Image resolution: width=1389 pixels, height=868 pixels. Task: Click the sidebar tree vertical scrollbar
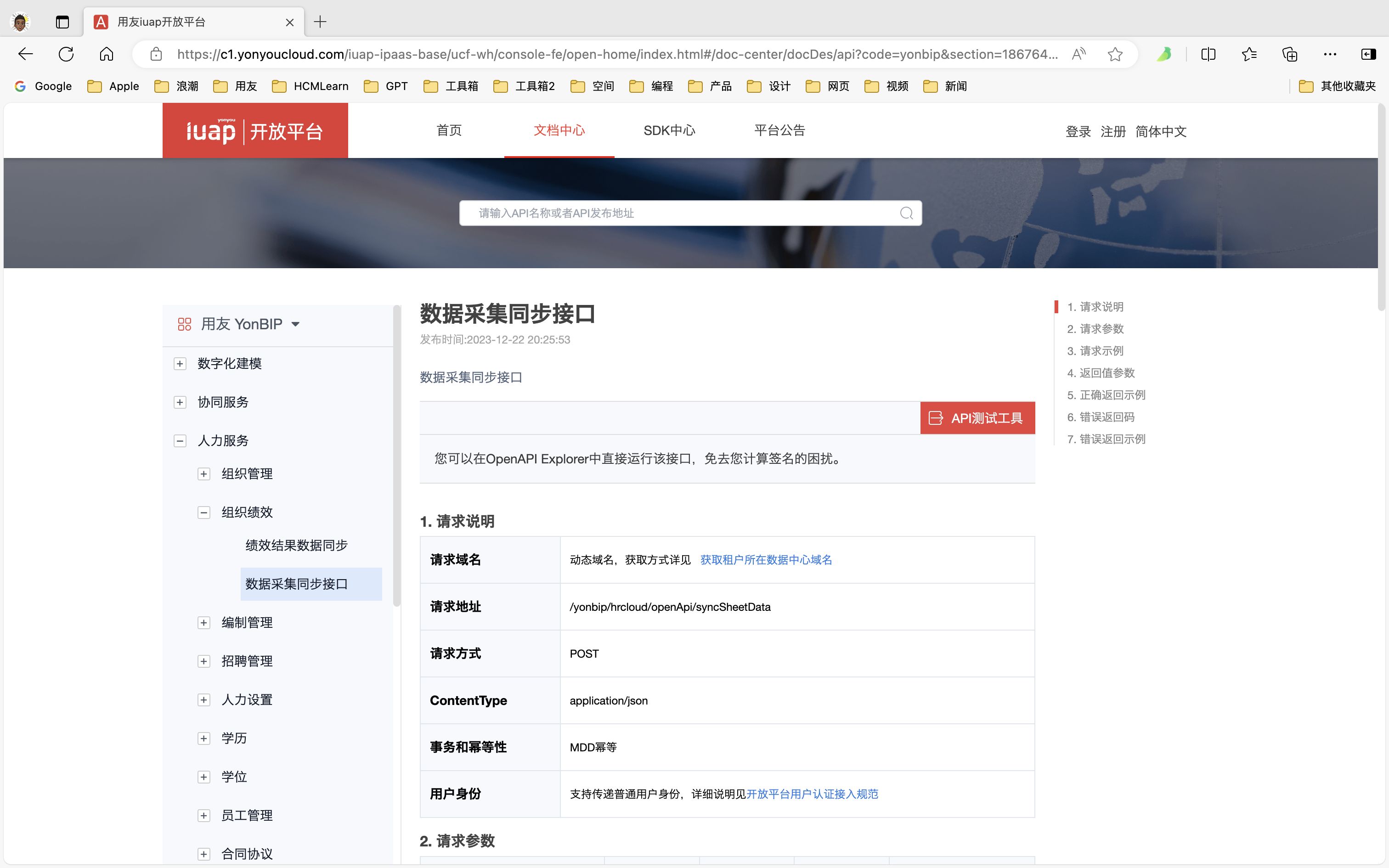[396, 455]
